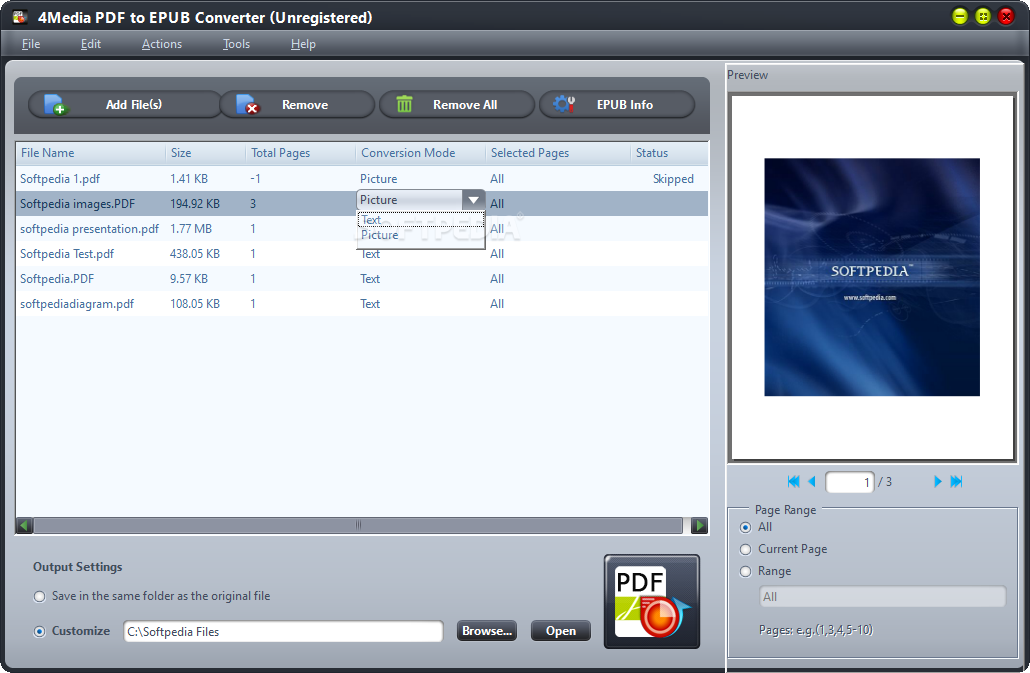Go to next preview page
The image size is (1030, 673).
pyautogui.click(x=937, y=481)
